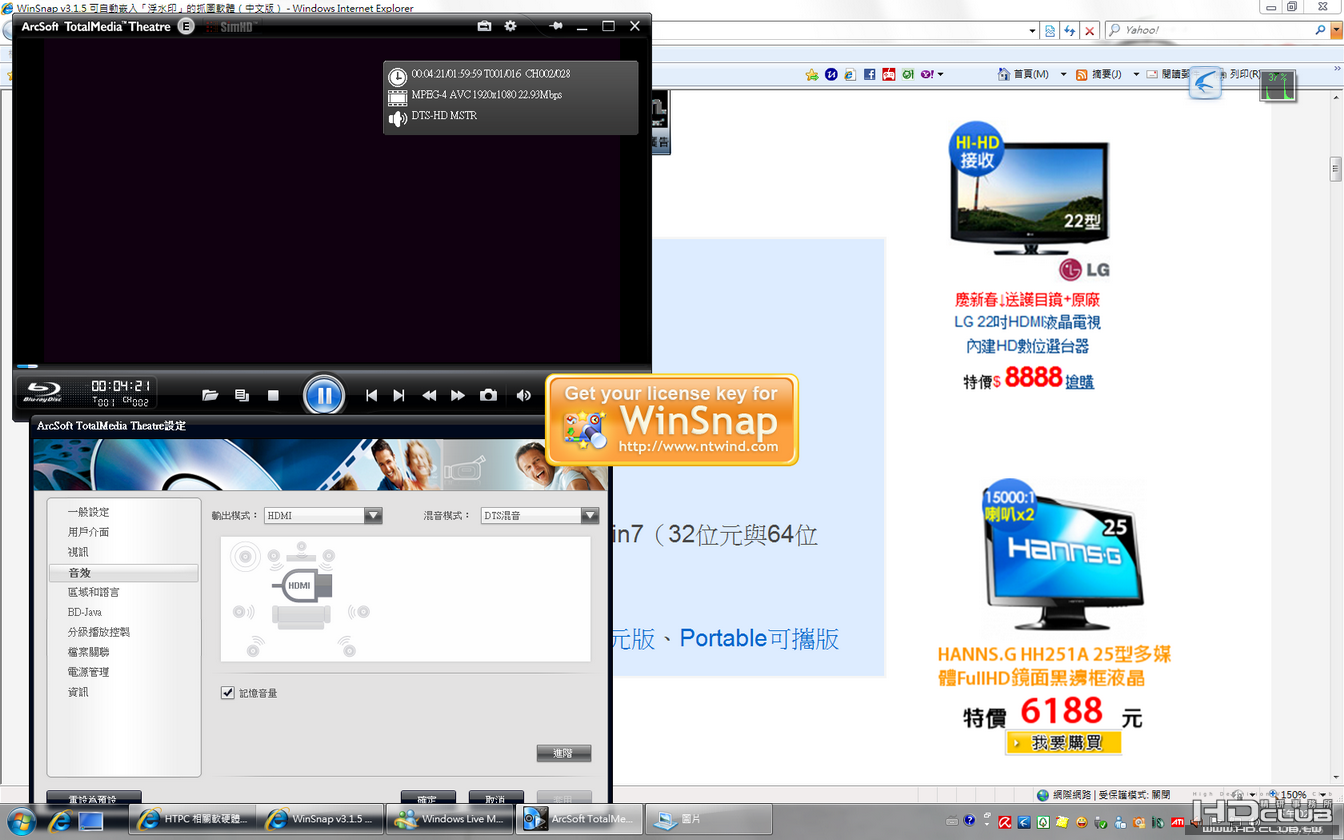The image size is (1344, 840).
Task: Open a media file with the folder icon
Action: coord(210,395)
